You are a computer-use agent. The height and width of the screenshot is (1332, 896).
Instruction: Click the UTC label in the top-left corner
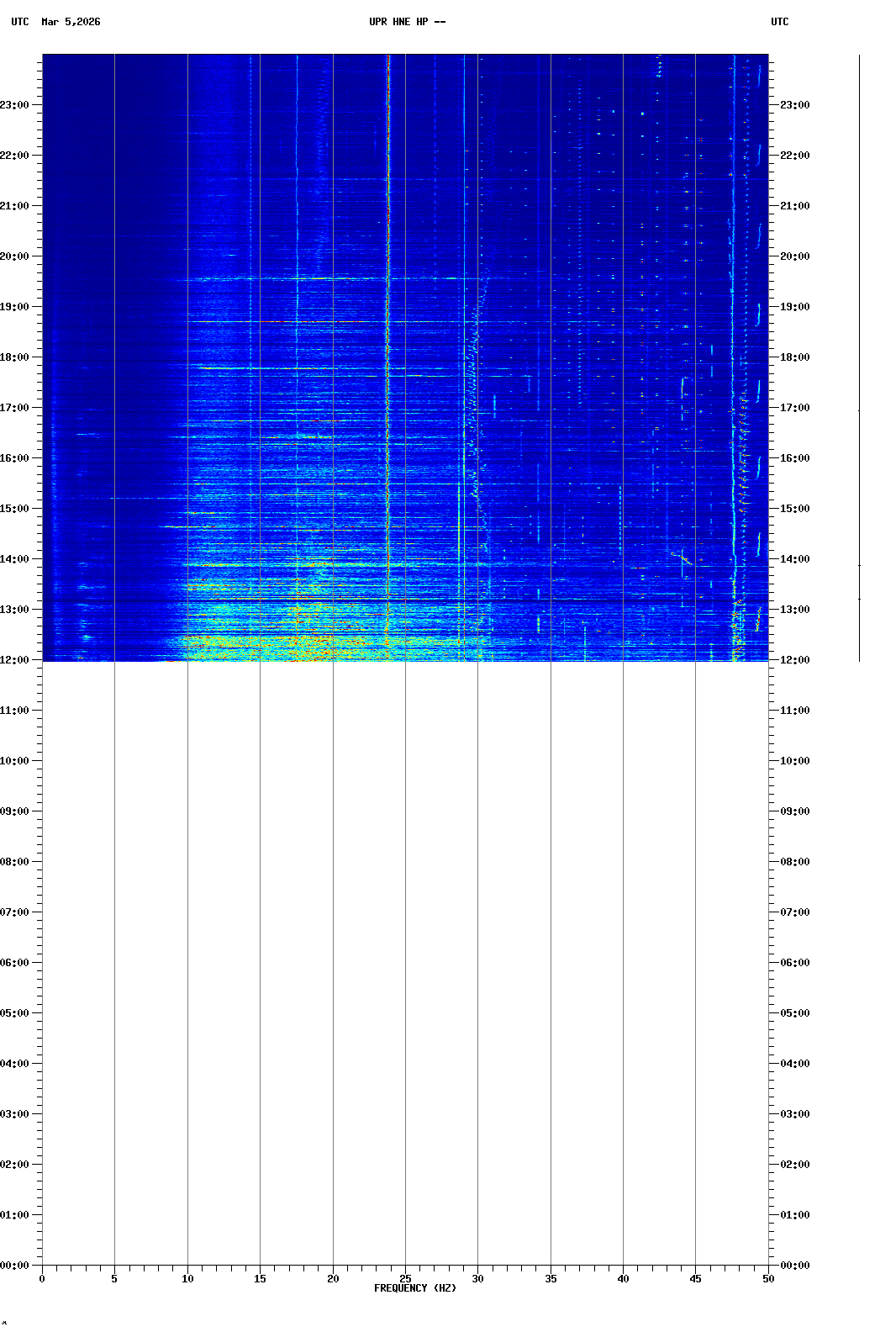20,22
